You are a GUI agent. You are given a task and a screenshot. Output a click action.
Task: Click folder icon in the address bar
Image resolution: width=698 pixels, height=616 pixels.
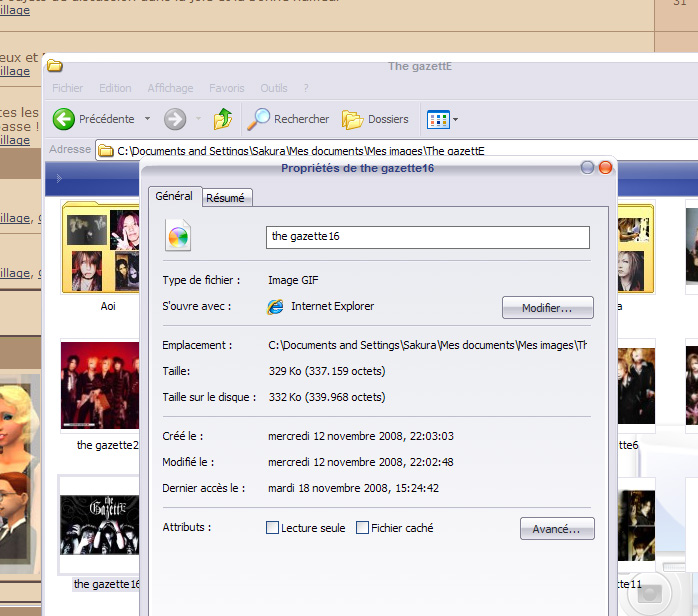(x=106, y=150)
